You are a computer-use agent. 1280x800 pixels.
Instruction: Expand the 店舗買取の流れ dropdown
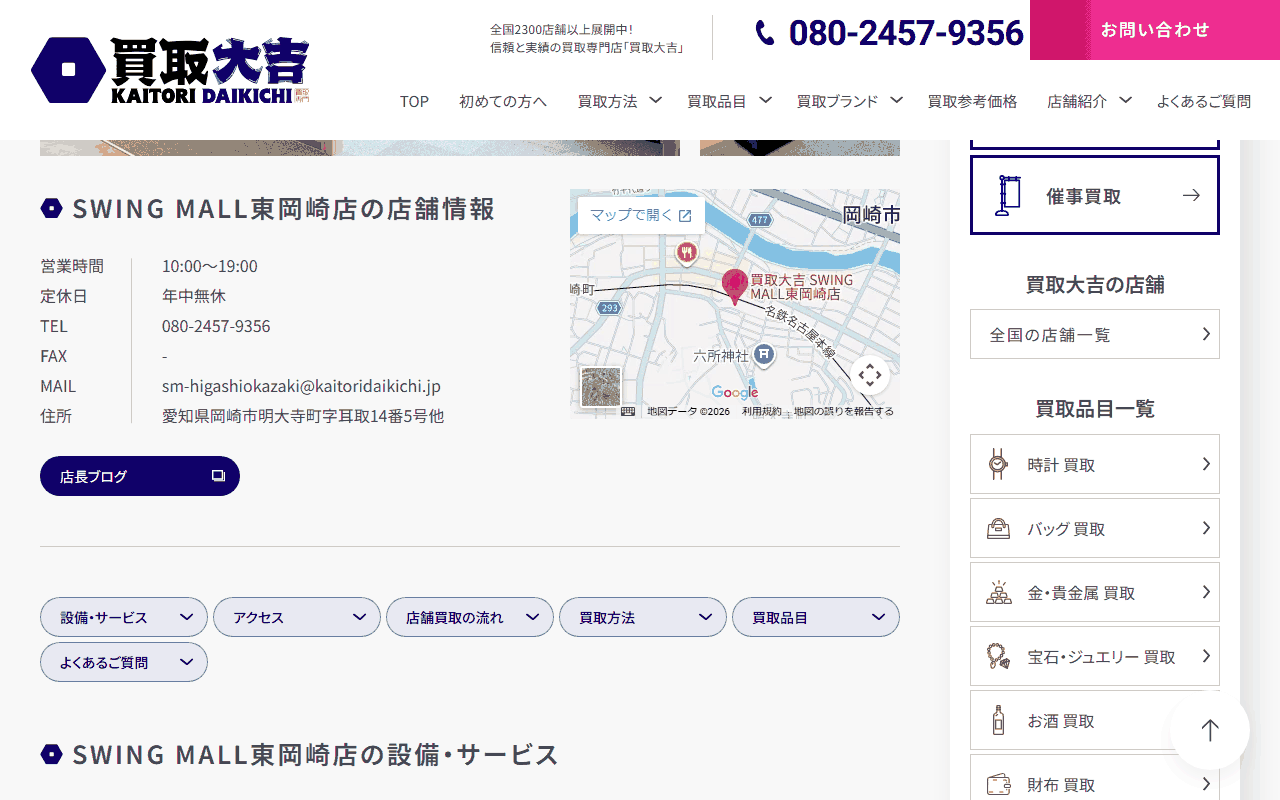pos(470,617)
